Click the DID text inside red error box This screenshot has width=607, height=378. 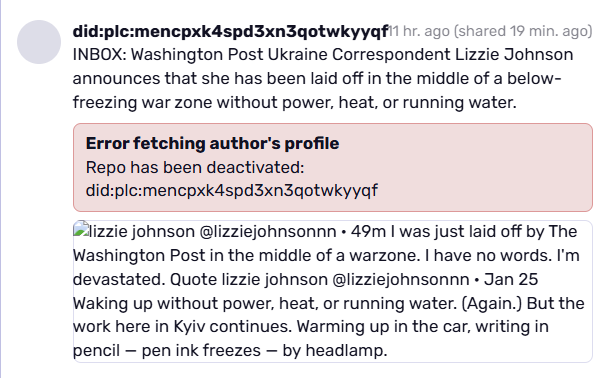point(231,191)
